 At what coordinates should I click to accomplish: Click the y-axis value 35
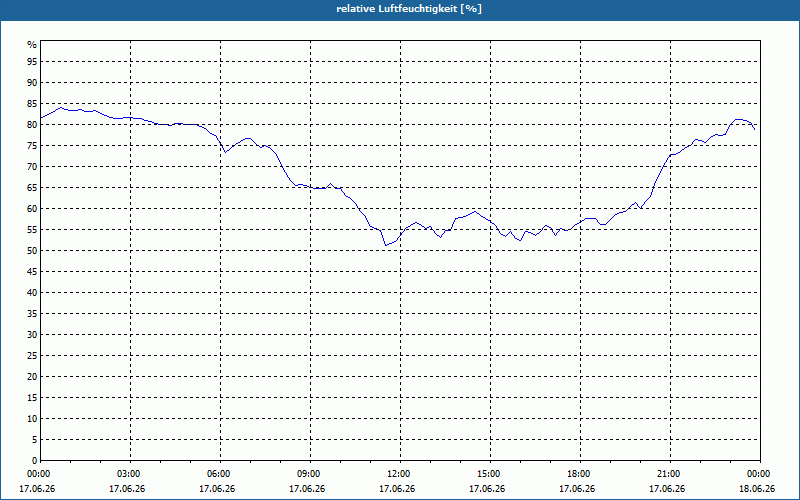coord(32,314)
